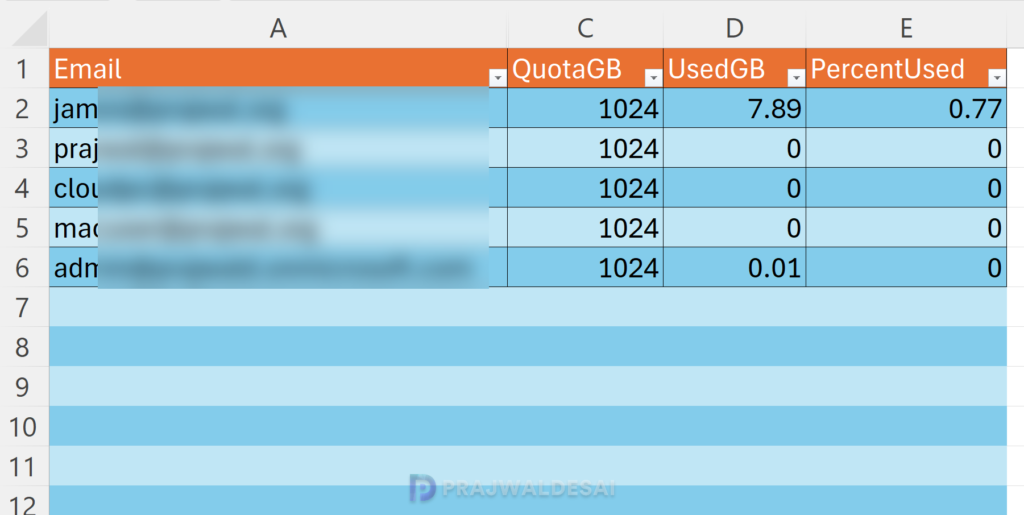The image size is (1024, 515).
Task: Select the email cell starting with 'praj'
Action: 278,148
